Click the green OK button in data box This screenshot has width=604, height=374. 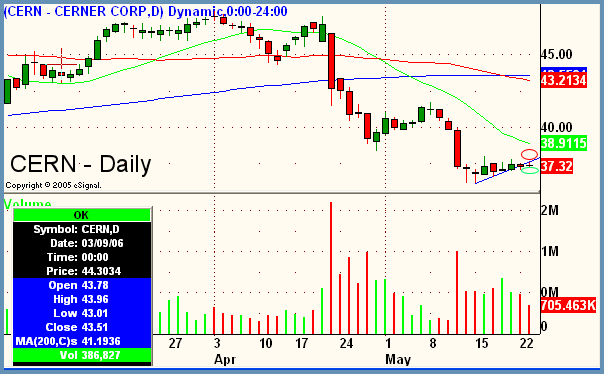click(82, 215)
